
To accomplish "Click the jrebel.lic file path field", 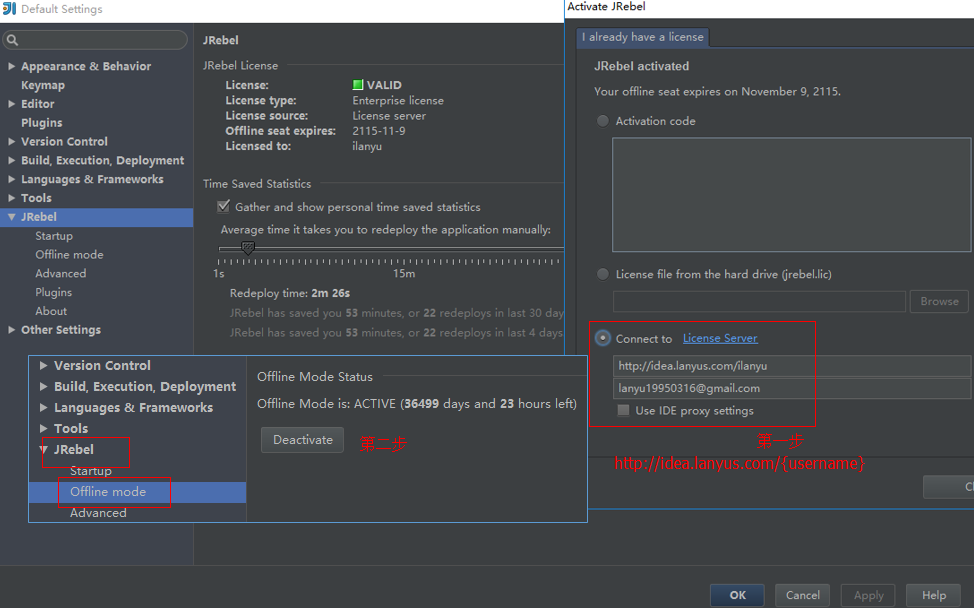I will 759,301.
